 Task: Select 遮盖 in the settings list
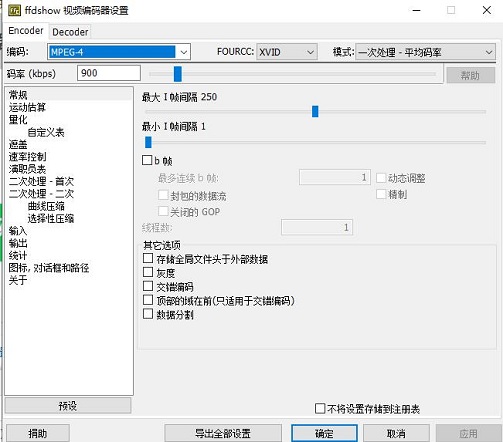click(x=18, y=145)
